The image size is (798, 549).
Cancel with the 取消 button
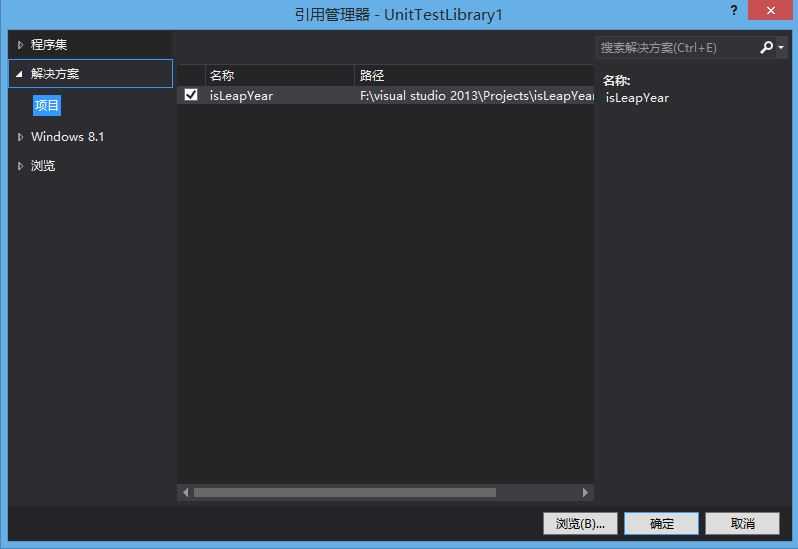tap(743, 524)
